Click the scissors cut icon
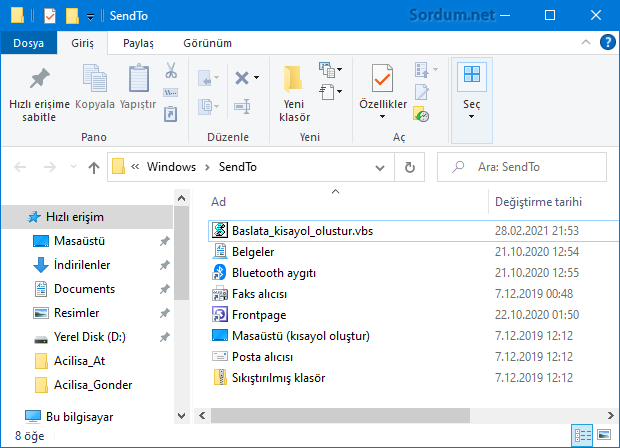The image size is (620, 448). [171, 70]
